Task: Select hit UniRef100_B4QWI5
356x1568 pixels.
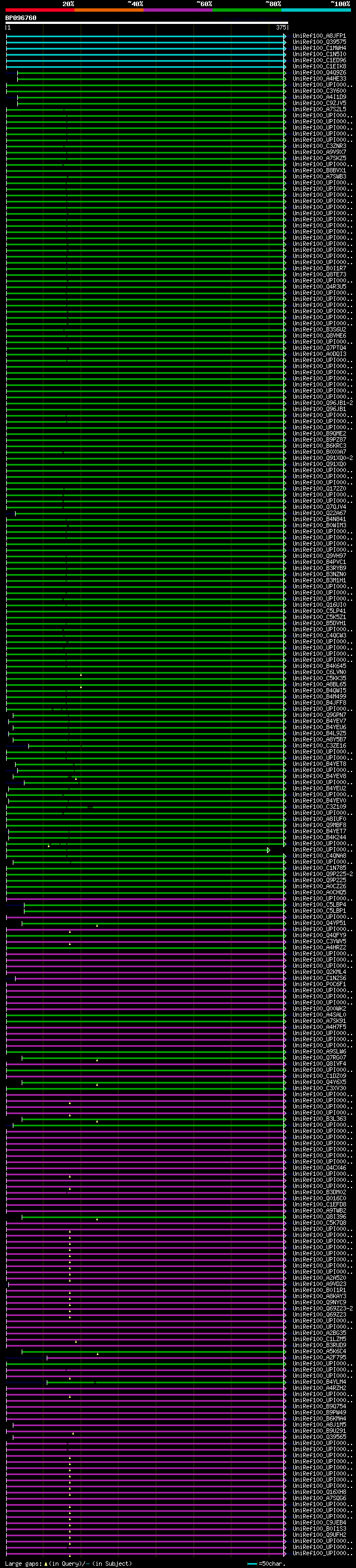Action: [319, 690]
